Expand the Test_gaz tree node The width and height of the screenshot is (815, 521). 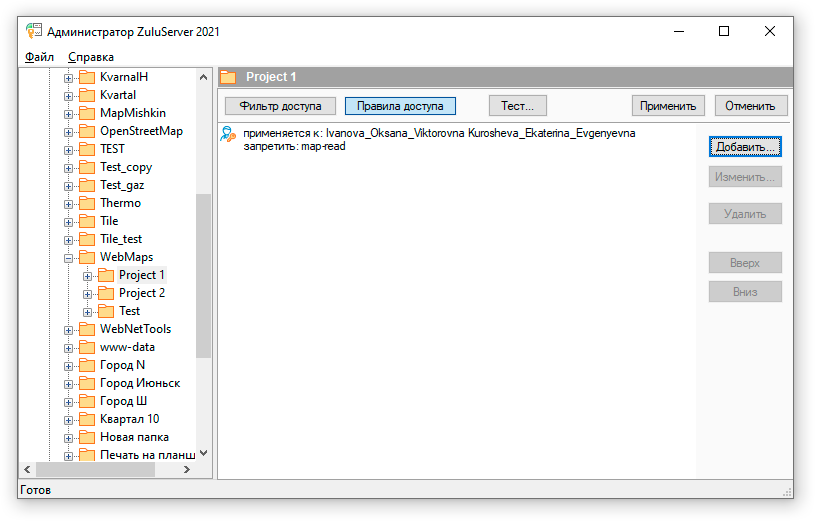point(69,185)
